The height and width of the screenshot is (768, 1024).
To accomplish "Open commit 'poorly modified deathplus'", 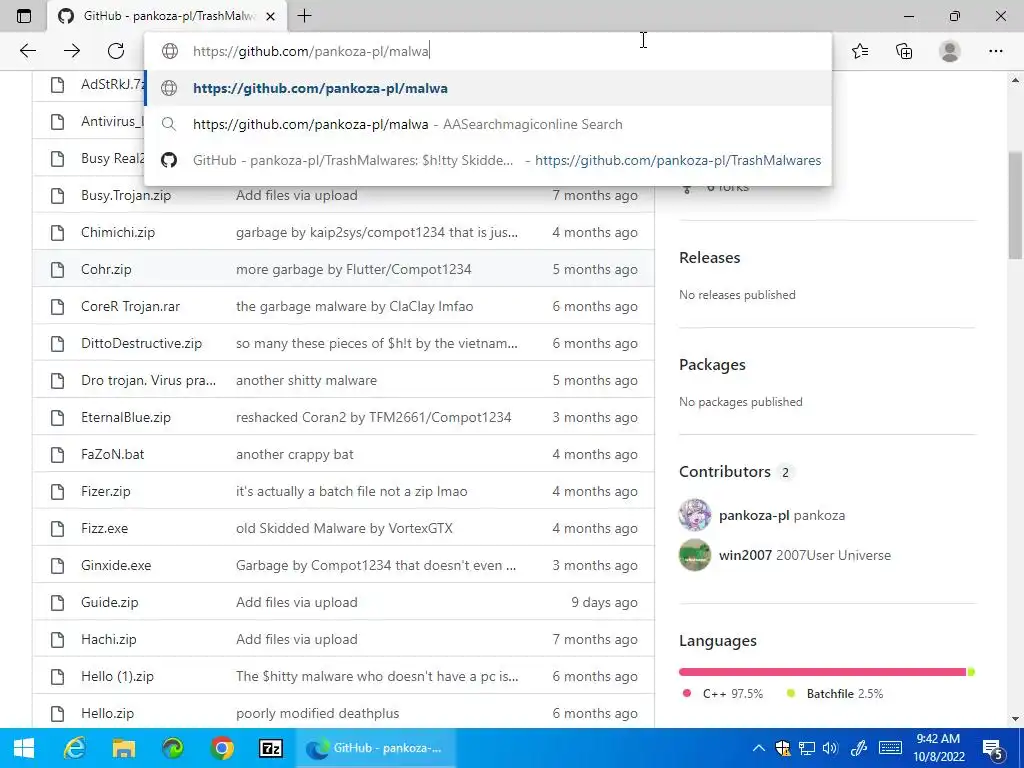I will (317, 713).
